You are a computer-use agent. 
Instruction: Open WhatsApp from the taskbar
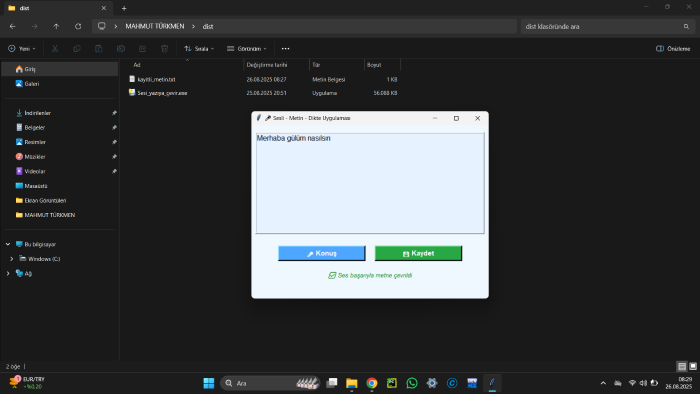pyautogui.click(x=412, y=383)
